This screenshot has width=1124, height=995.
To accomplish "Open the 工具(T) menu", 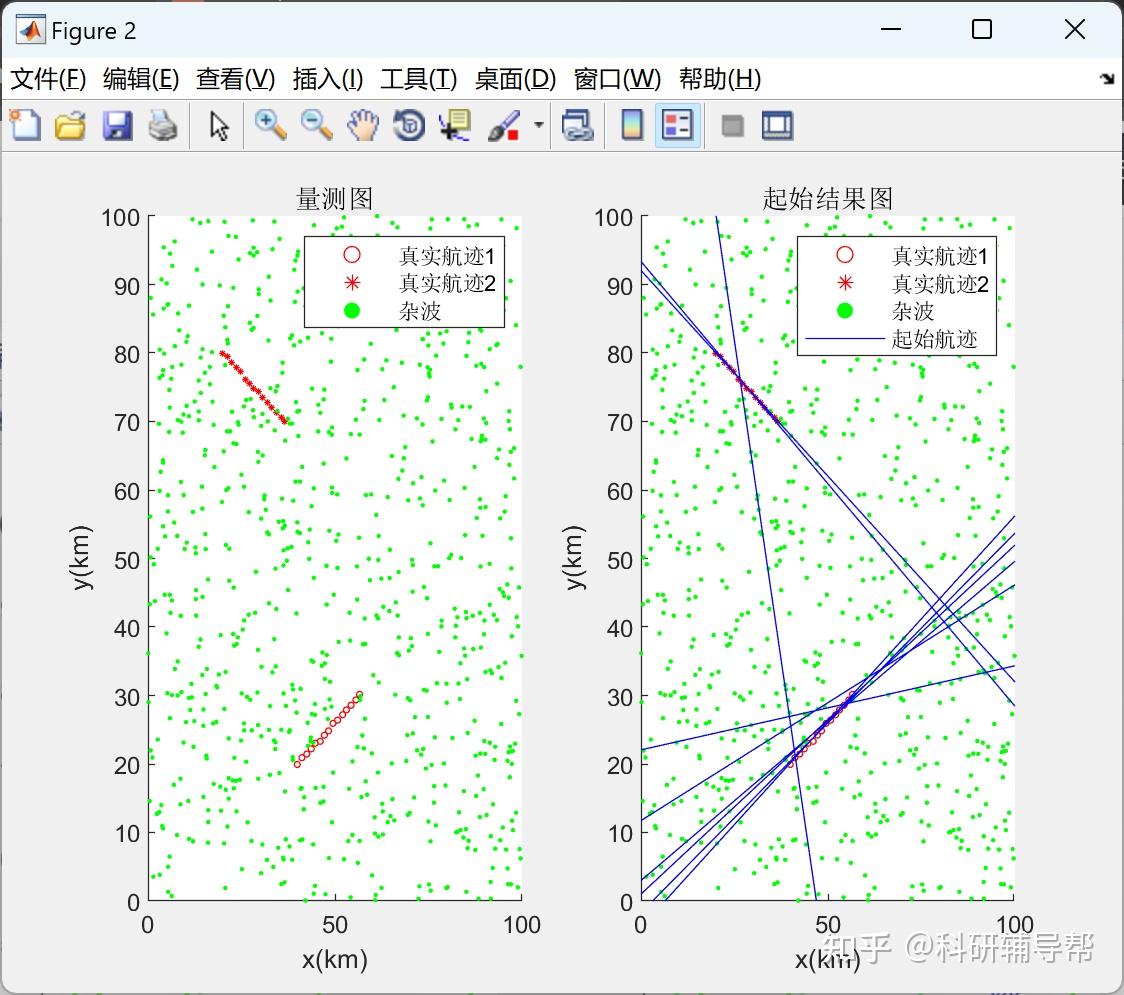I will point(418,79).
